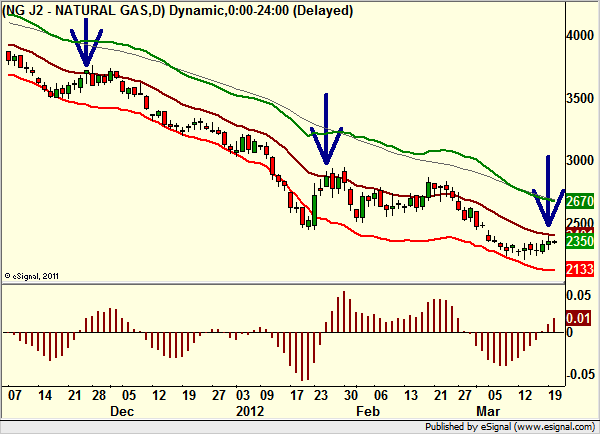Click the green 2350 price tag
600x434 pixels.
pos(580,241)
